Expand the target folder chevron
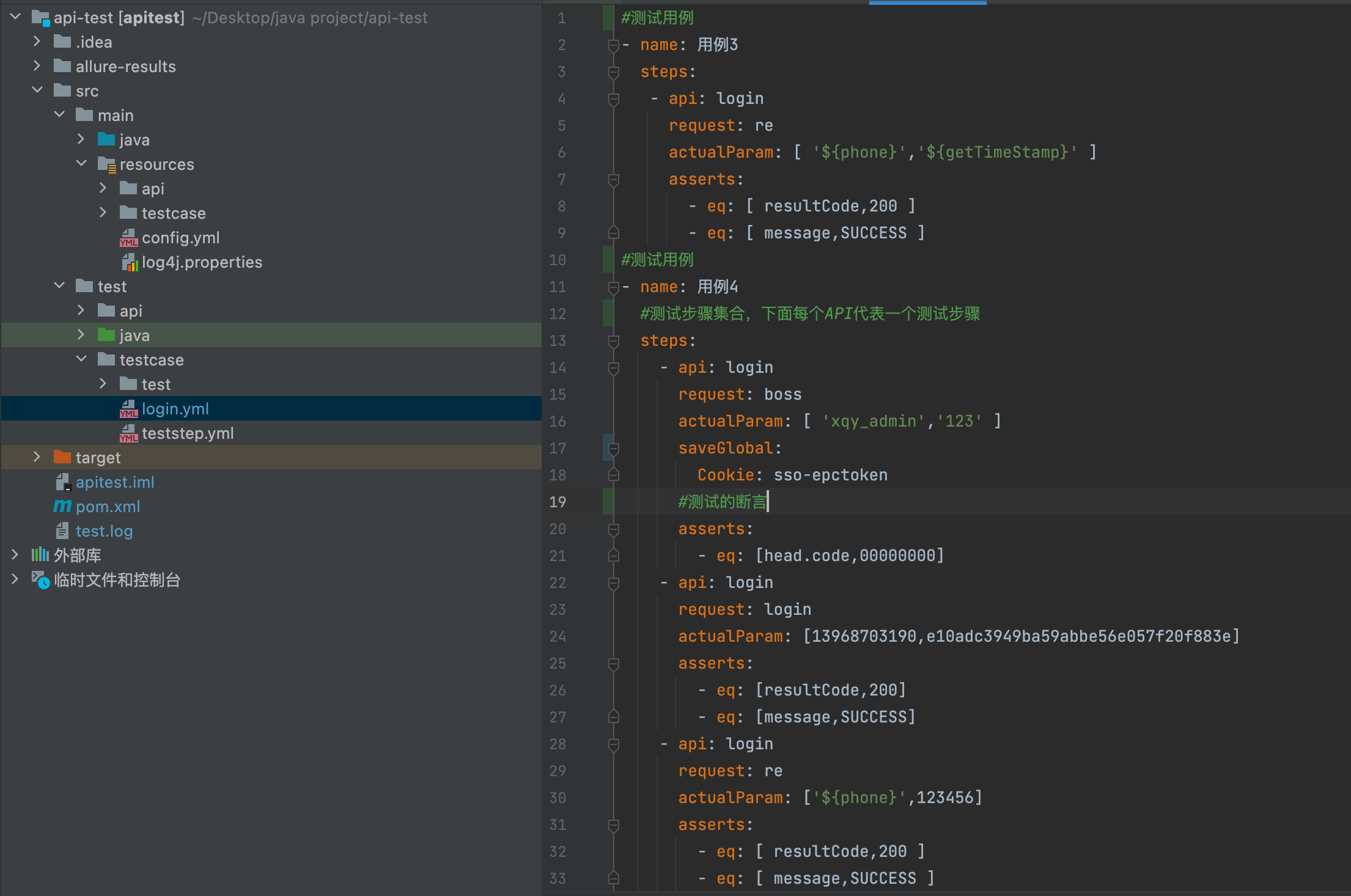Viewport: 1351px width, 896px height. (x=37, y=457)
